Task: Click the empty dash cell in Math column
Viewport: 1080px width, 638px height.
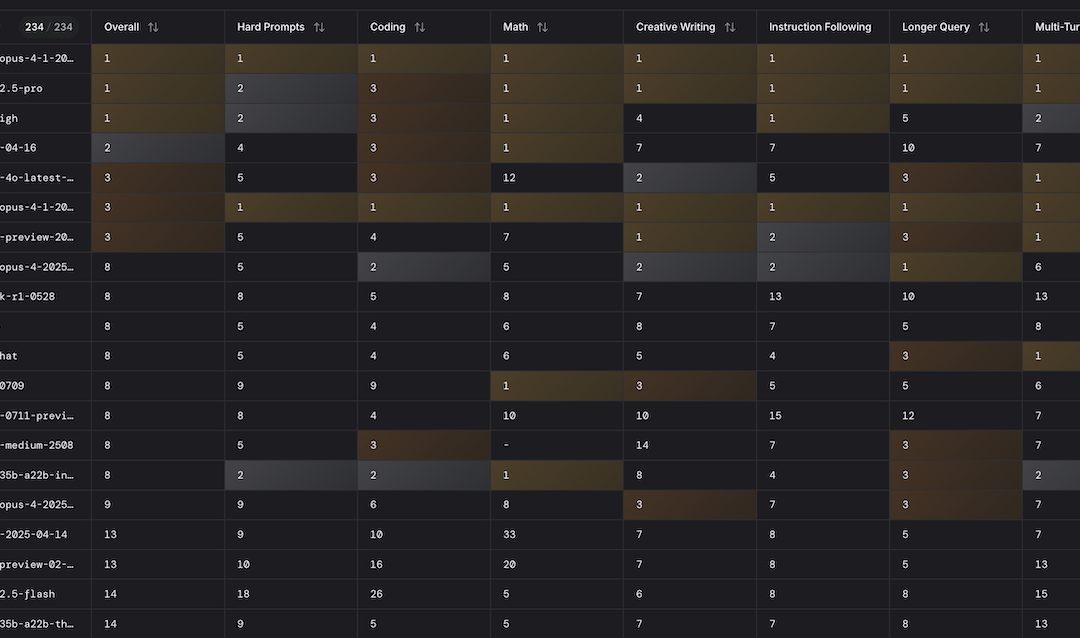Action: pyautogui.click(x=506, y=445)
